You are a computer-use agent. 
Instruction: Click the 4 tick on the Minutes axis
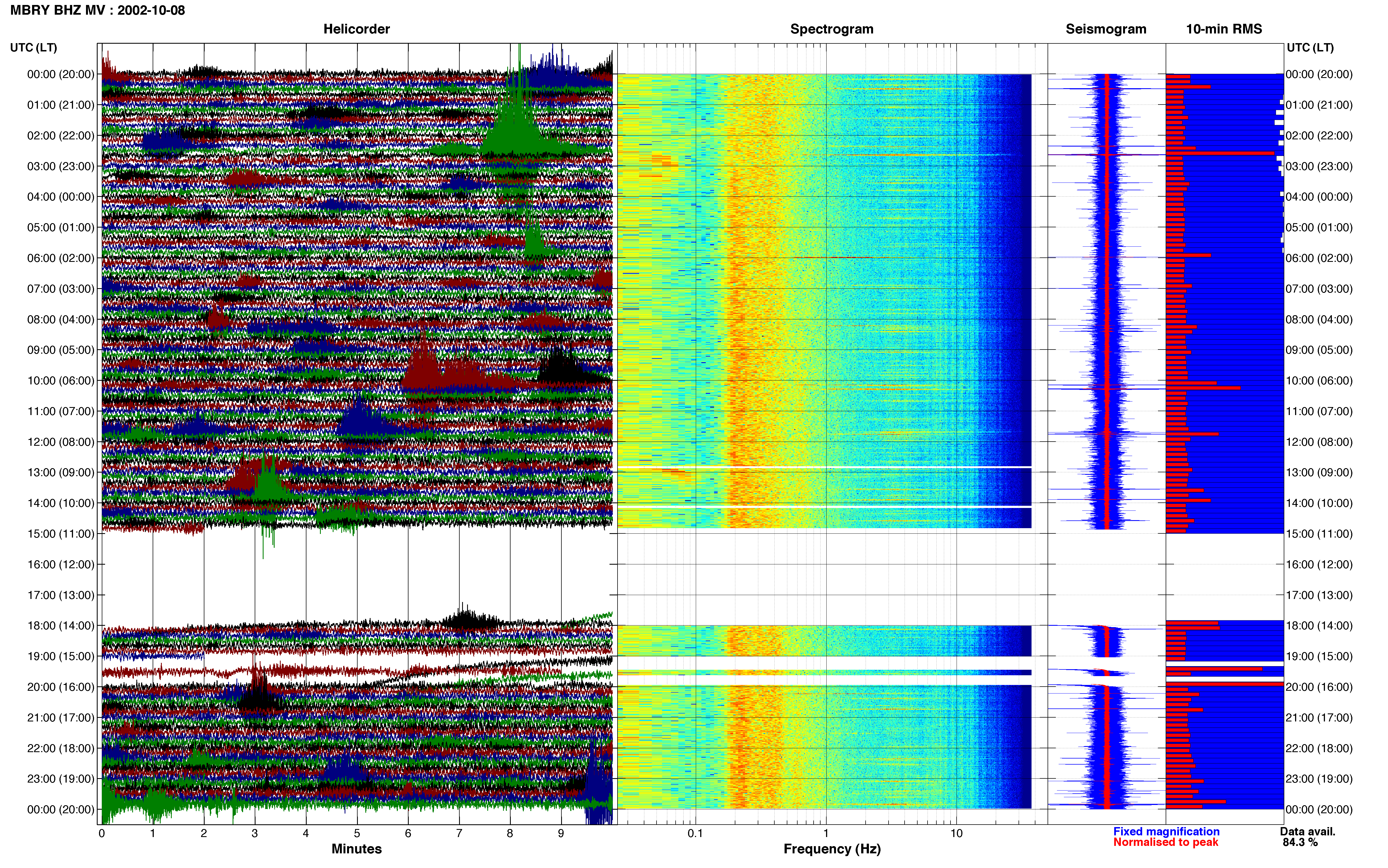tap(306, 833)
